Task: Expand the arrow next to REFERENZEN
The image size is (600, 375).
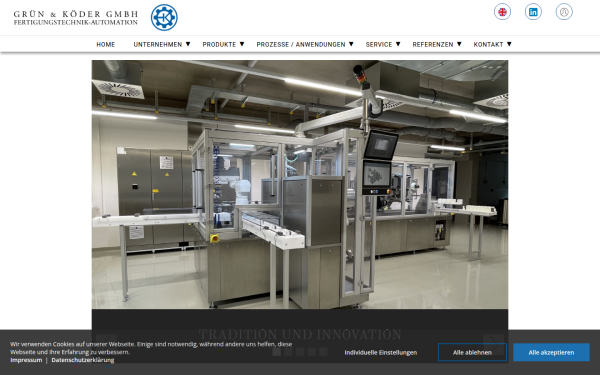Action: click(x=459, y=44)
